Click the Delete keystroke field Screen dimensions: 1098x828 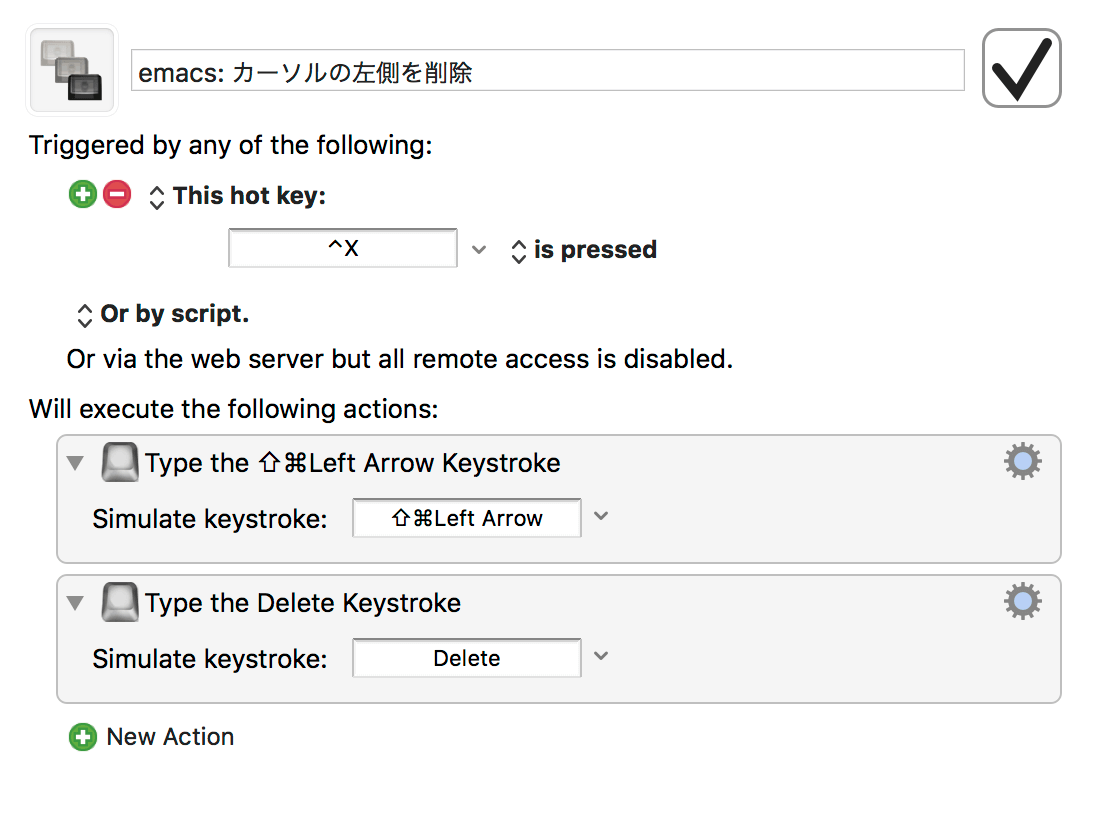(x=467, y=658)
